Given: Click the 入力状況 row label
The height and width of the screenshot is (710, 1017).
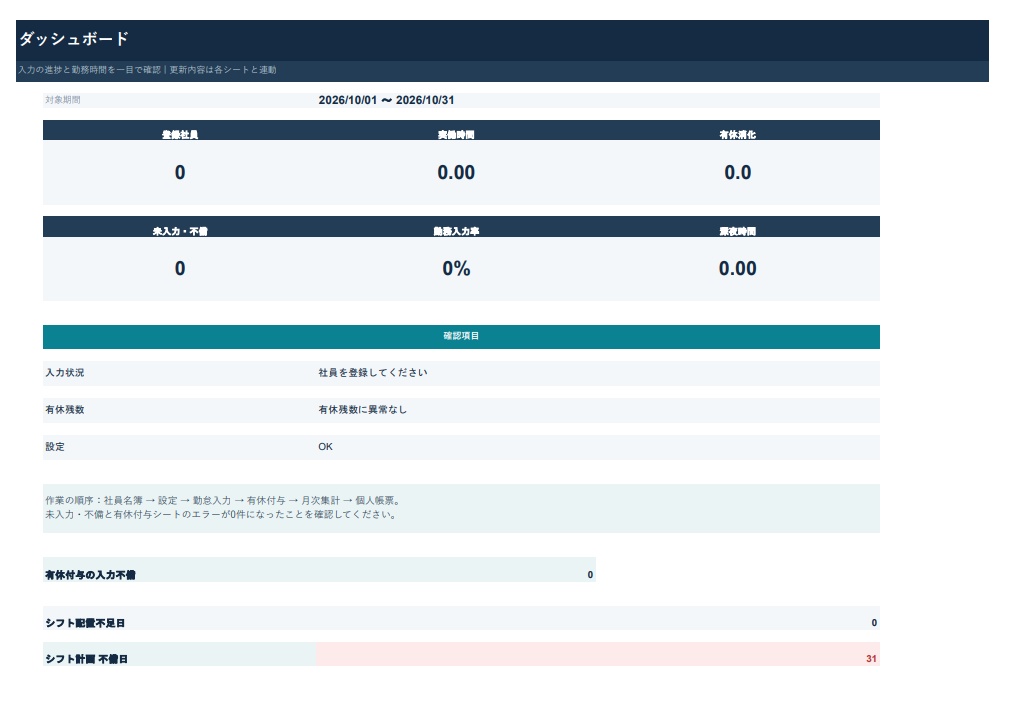Looking at the screenshot, I should pos(65,373).
